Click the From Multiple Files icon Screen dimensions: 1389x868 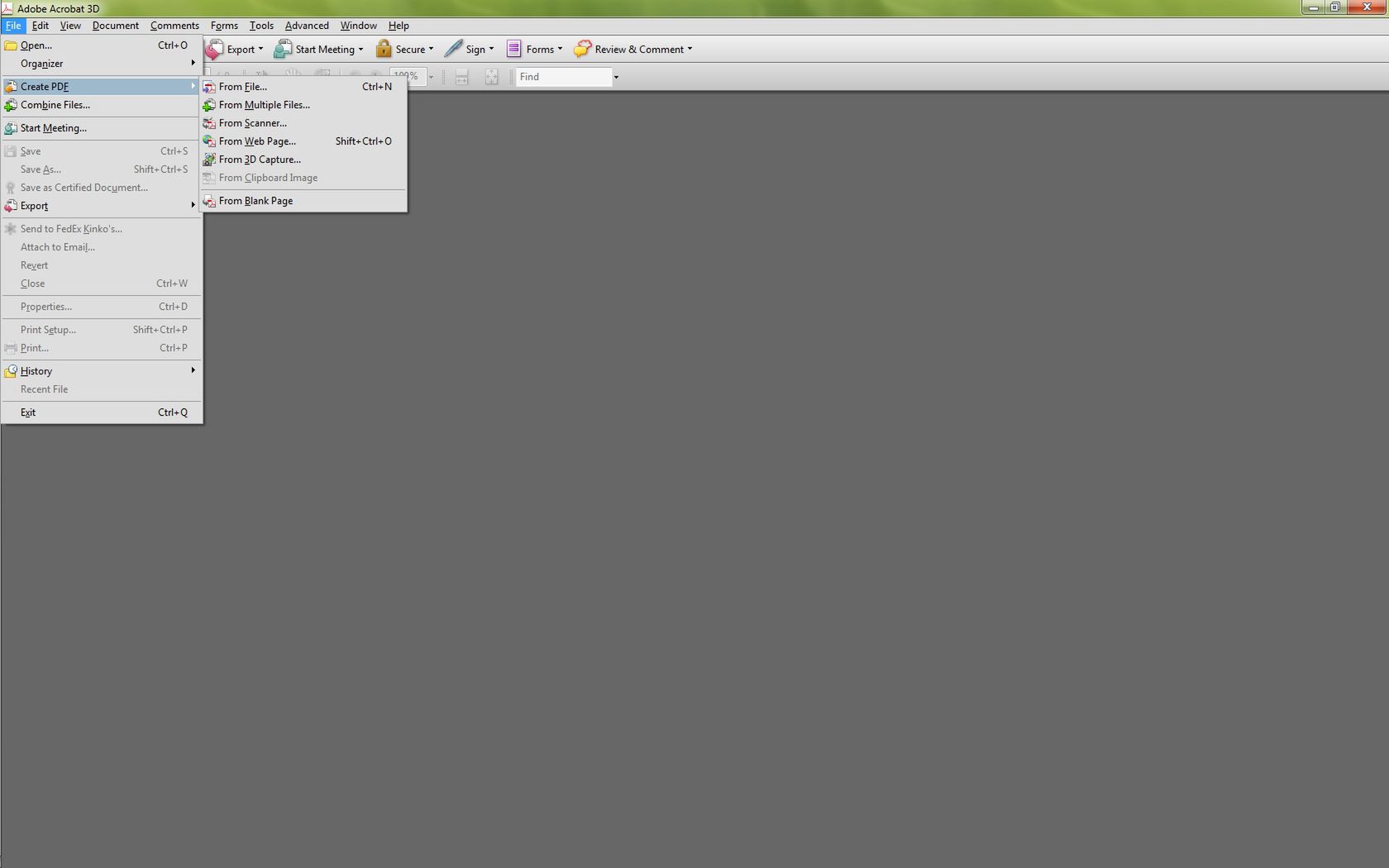click(209, 105)
